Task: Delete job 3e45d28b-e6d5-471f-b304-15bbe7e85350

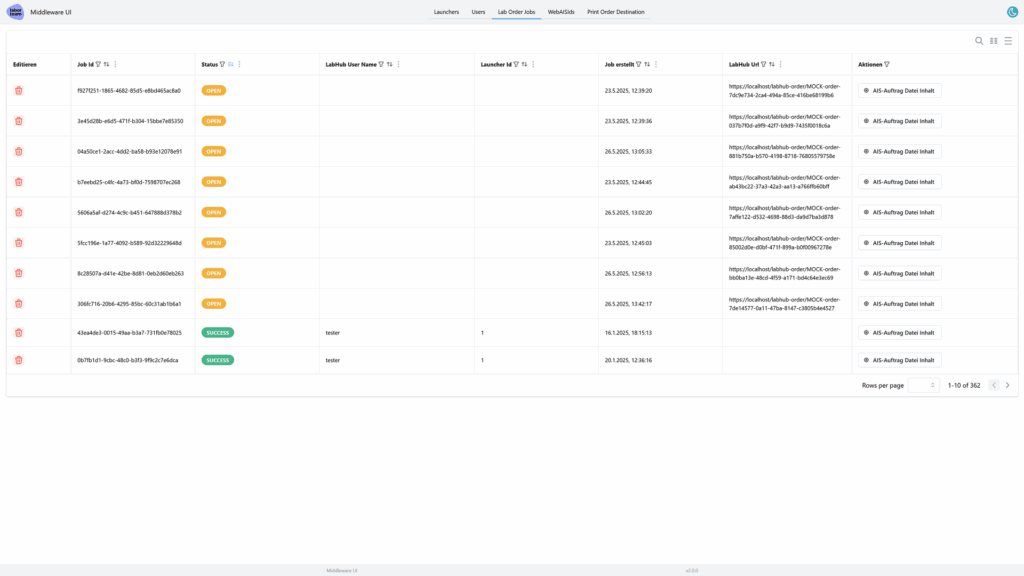Action: (19, 121)
